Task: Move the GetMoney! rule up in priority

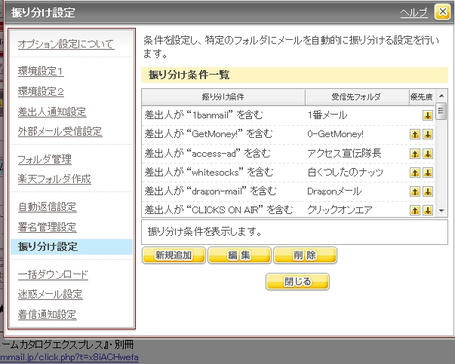Action: (x=415, y=134)
